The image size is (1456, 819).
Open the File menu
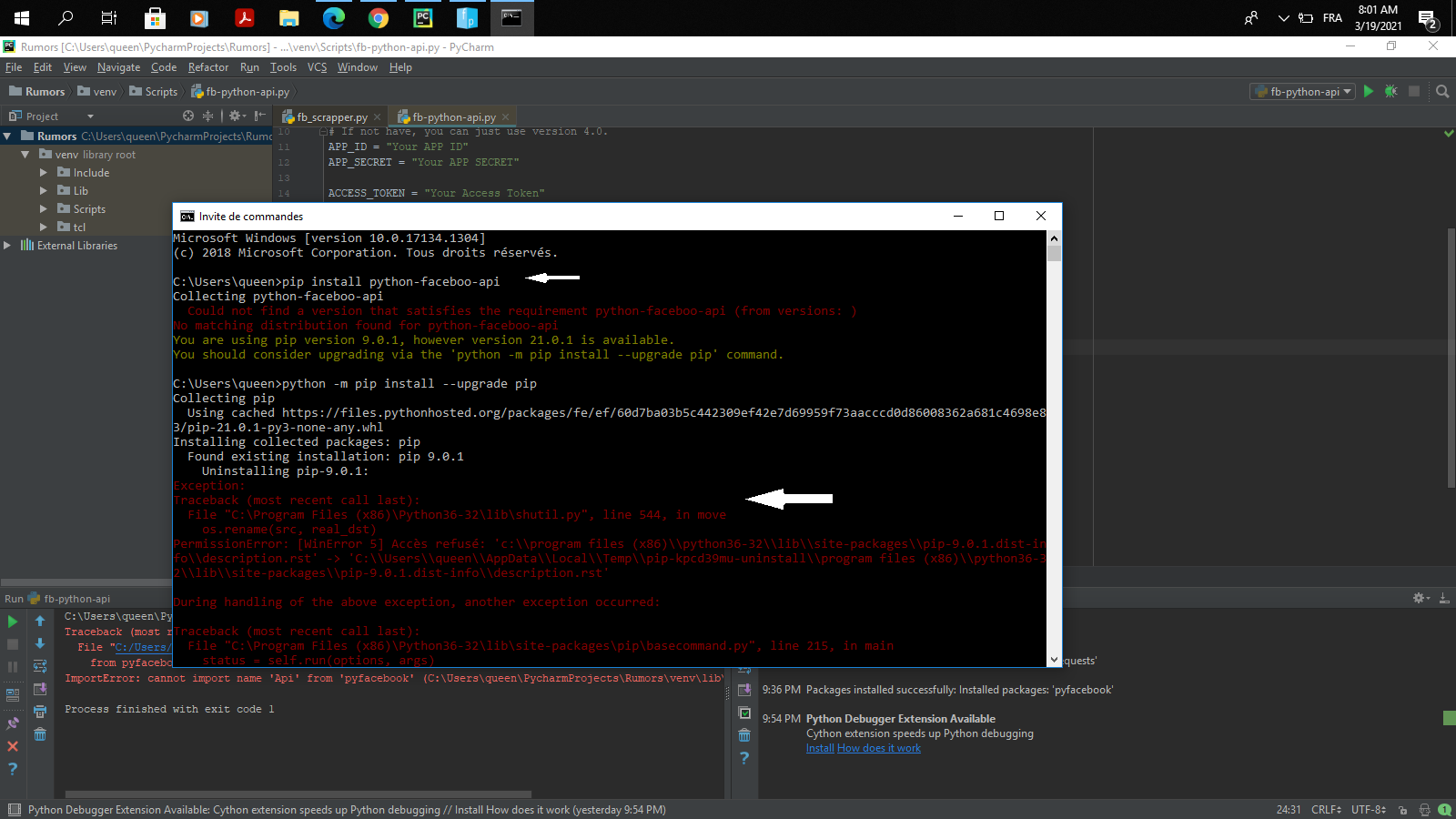(x=14, y=67)
